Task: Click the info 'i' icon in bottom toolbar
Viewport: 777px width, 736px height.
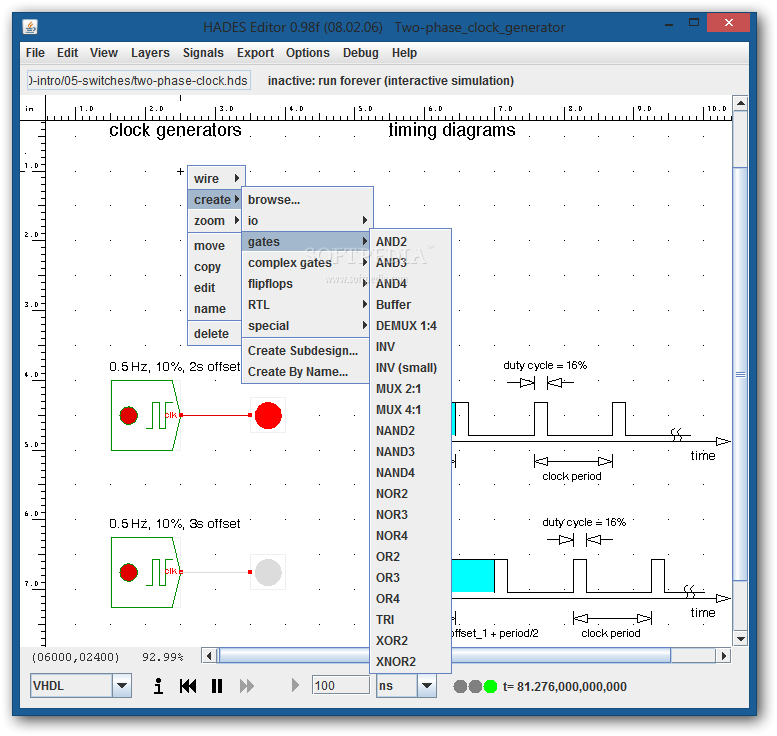Action: pos(158,686)
